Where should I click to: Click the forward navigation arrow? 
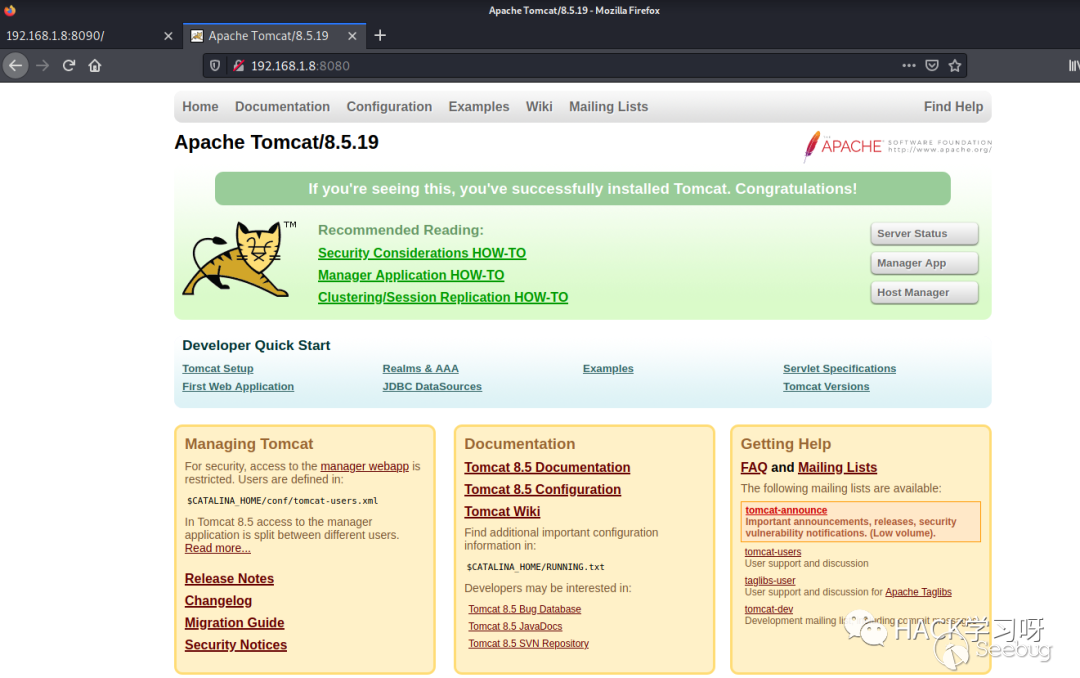(43, 65)
